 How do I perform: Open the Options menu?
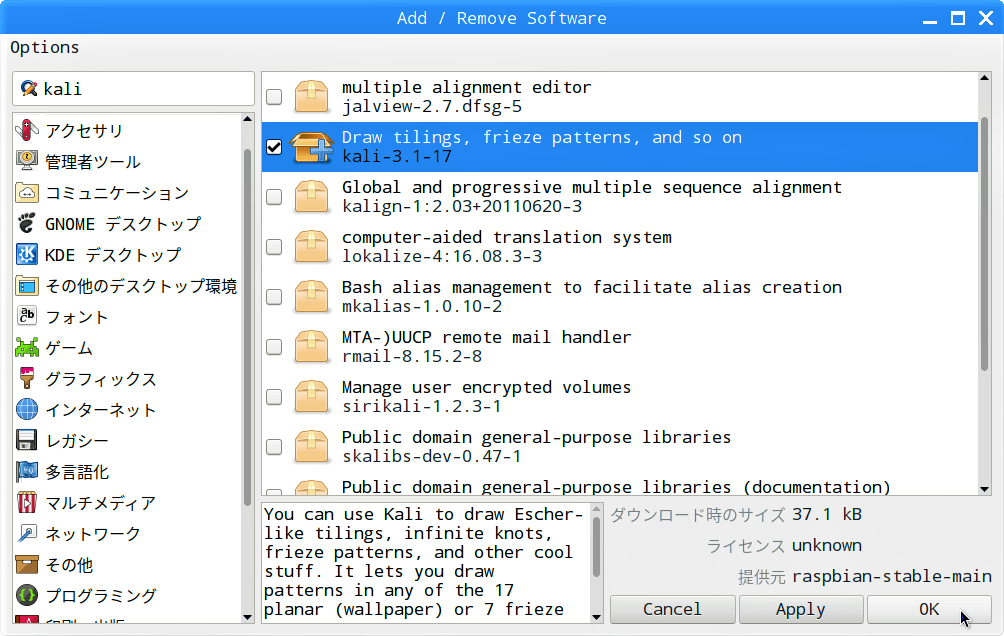(x=45, y=47)
